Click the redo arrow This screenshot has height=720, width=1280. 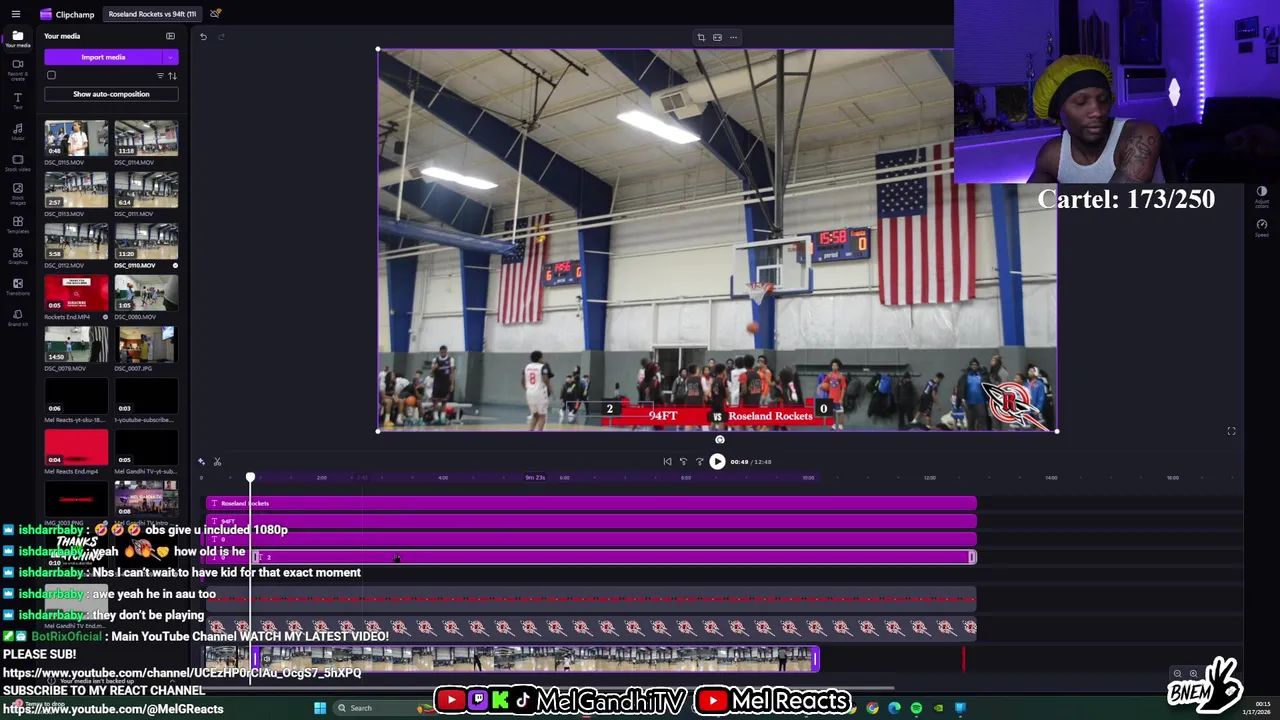221,37
